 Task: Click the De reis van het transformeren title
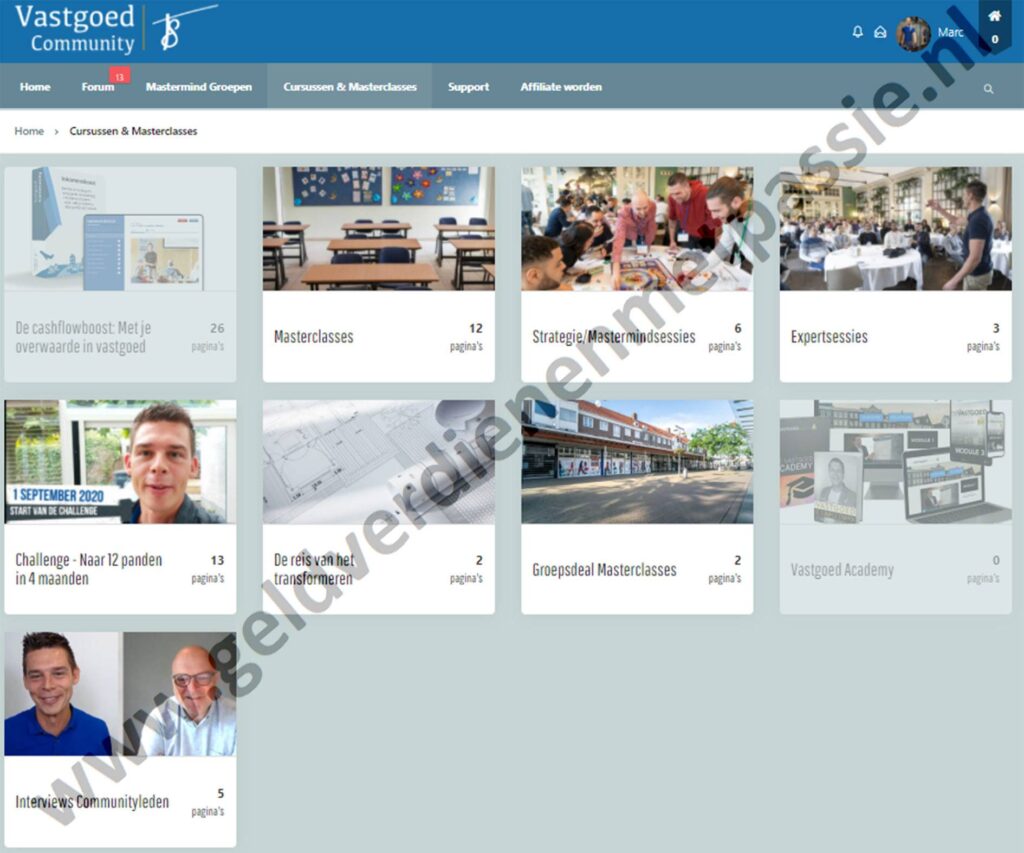pos(313,569)
